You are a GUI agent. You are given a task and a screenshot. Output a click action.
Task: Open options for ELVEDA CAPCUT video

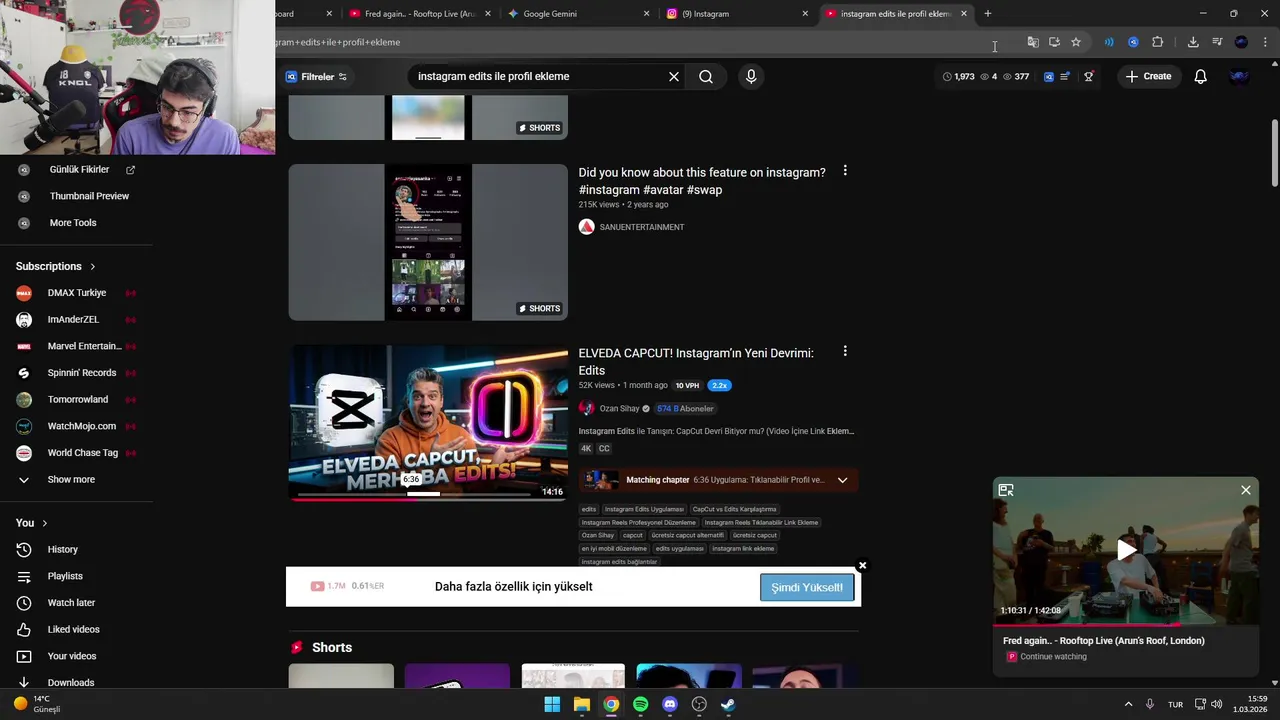[x=845, y=352]
